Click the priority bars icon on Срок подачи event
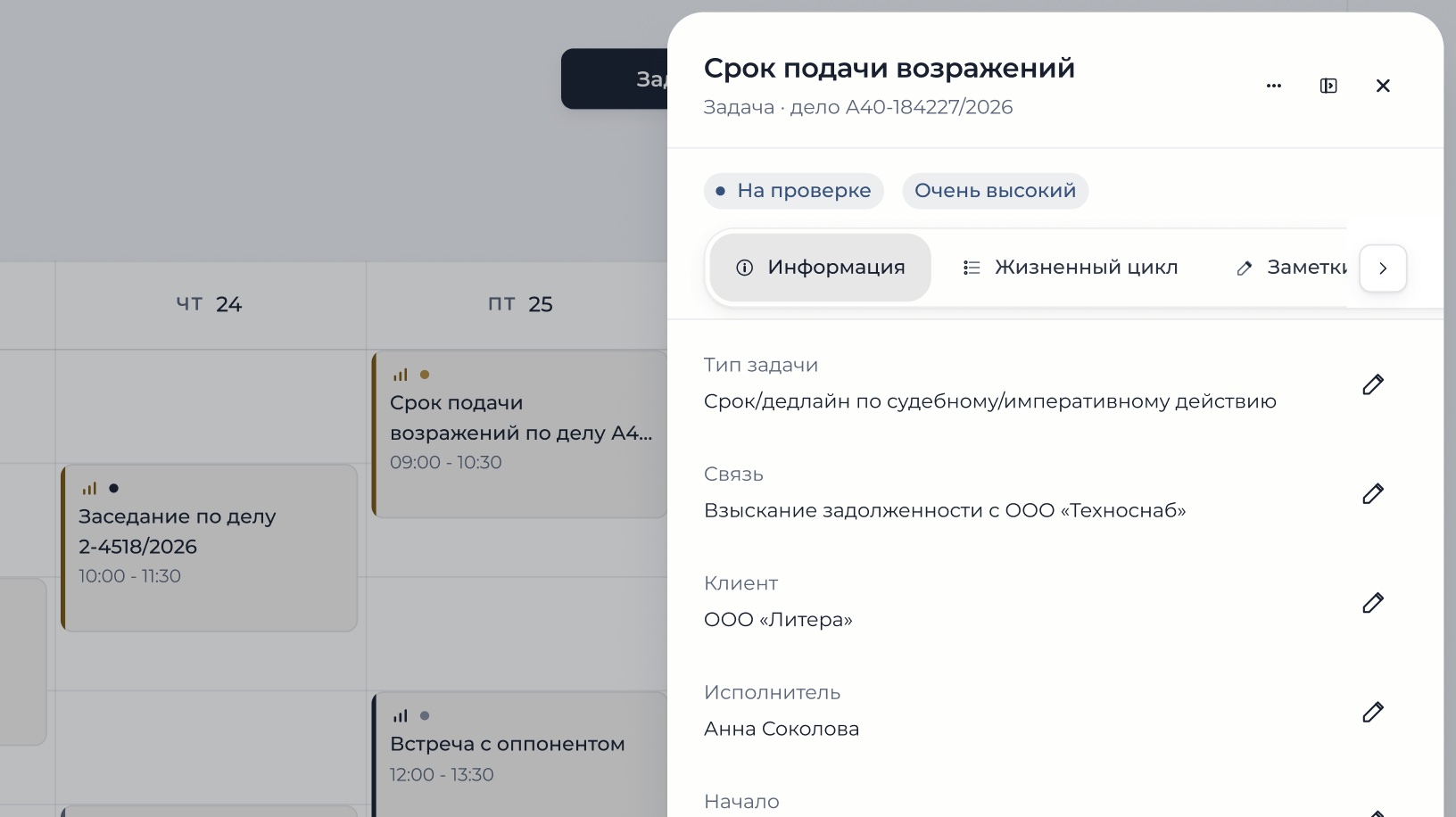 tap(401, 375)
